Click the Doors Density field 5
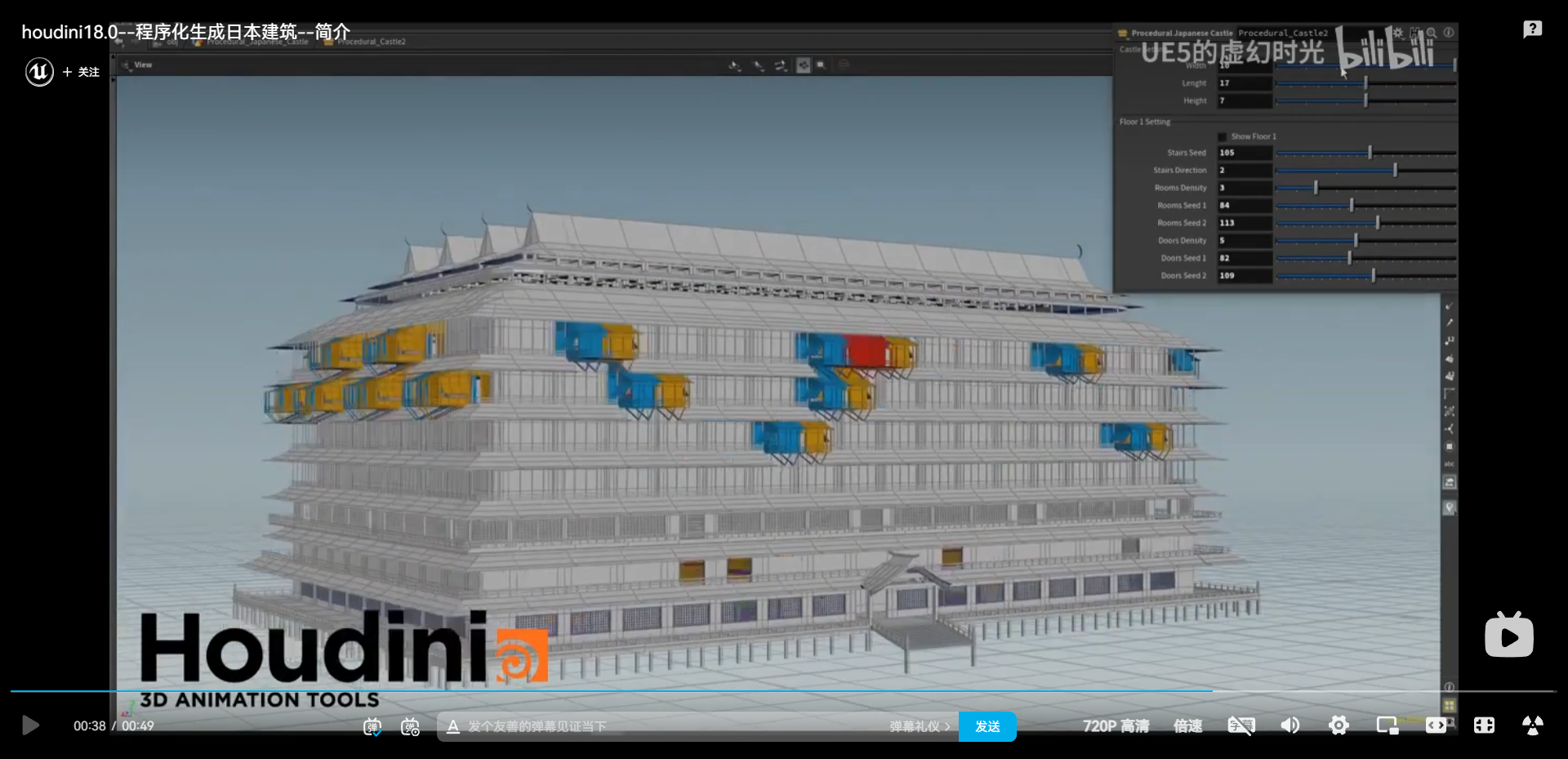This screenshot has height=759, width=1568. click(1245, 240)
